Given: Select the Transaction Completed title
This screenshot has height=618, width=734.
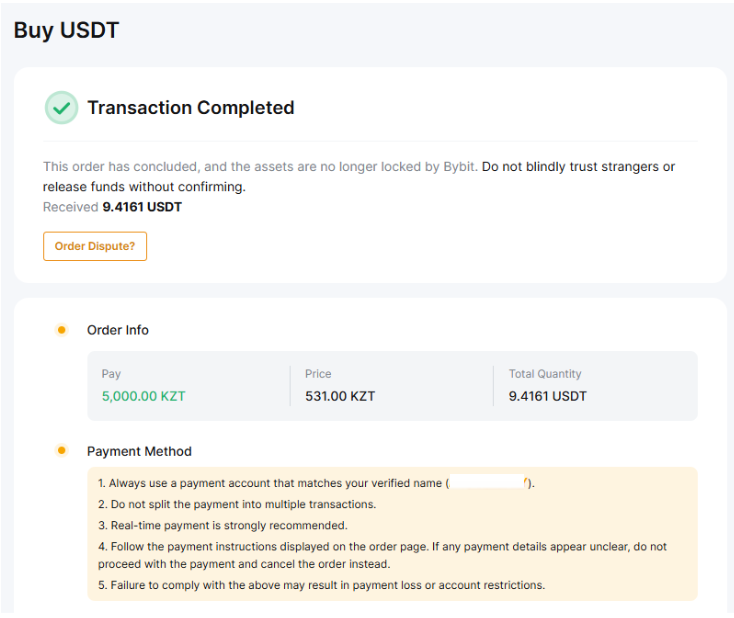Looking at the screenshot, I should (x=191, y=108).
